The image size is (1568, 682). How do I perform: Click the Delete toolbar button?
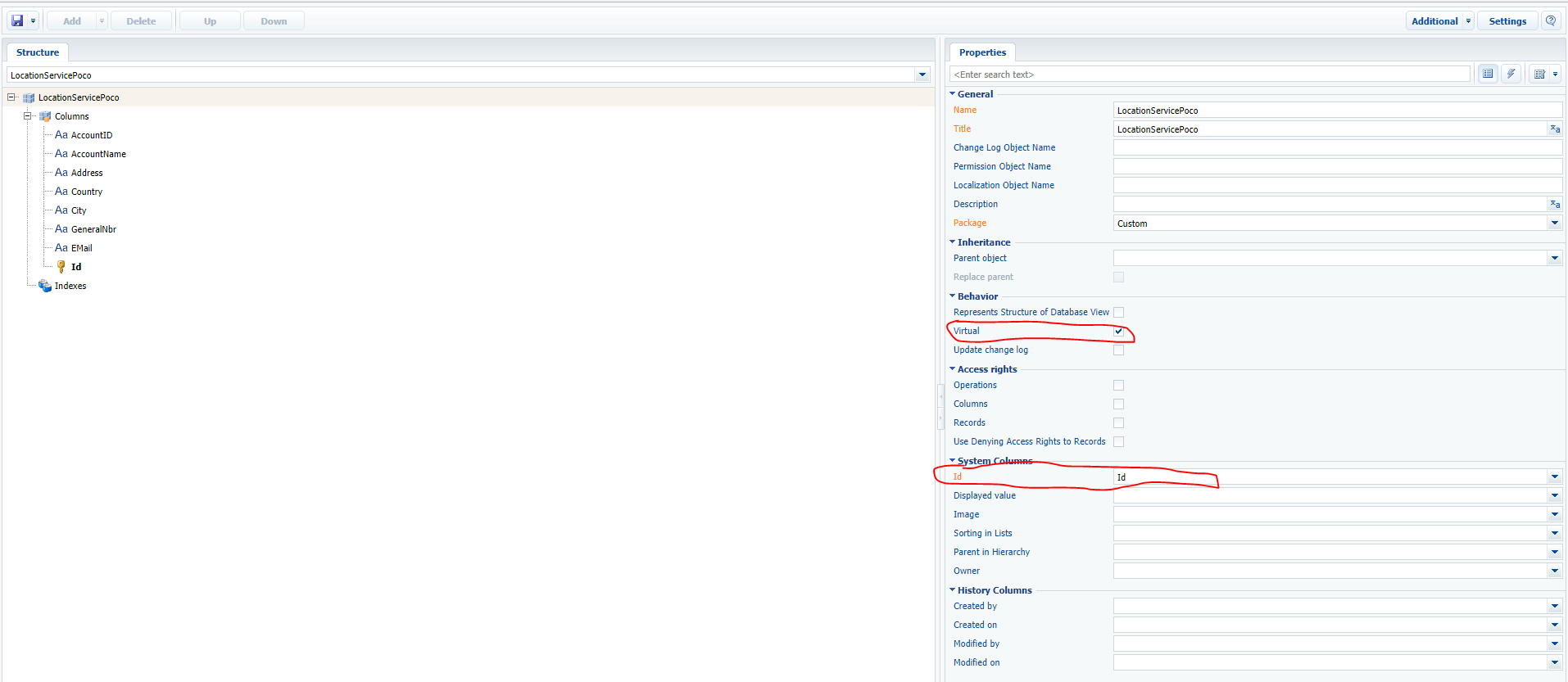coord(141,21)
